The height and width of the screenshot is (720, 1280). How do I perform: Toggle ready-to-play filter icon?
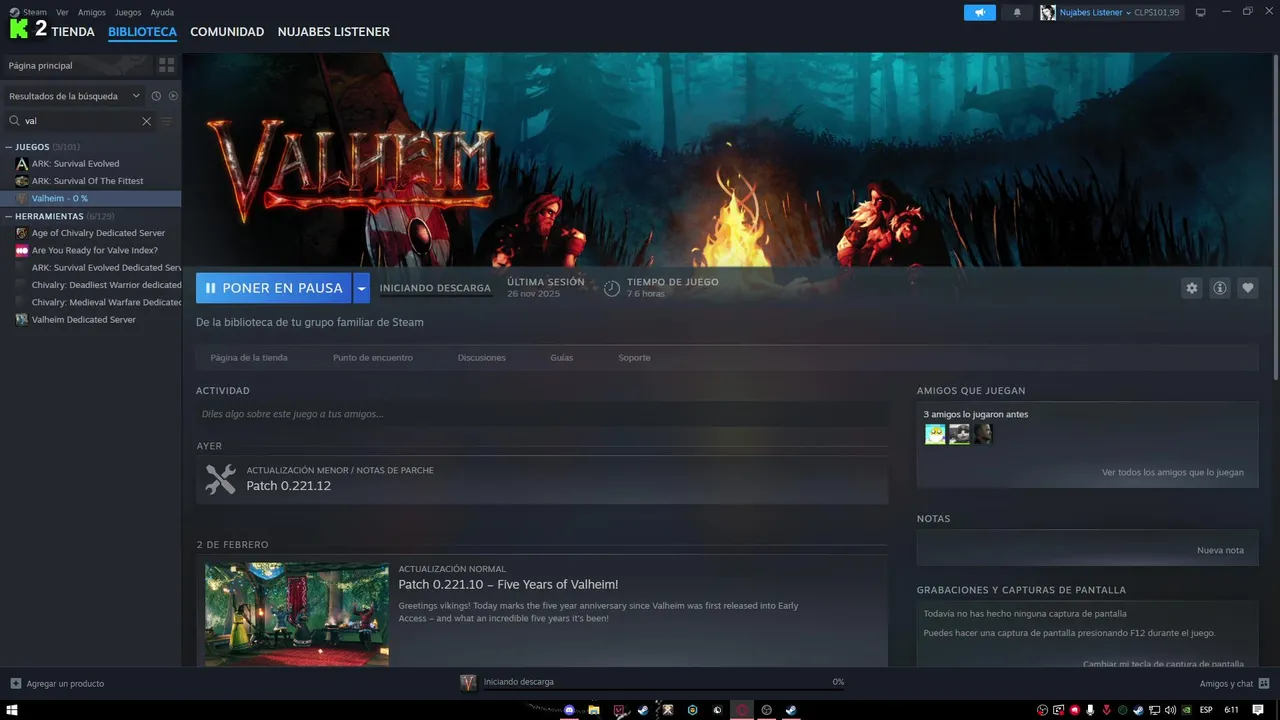coord(173,96)
